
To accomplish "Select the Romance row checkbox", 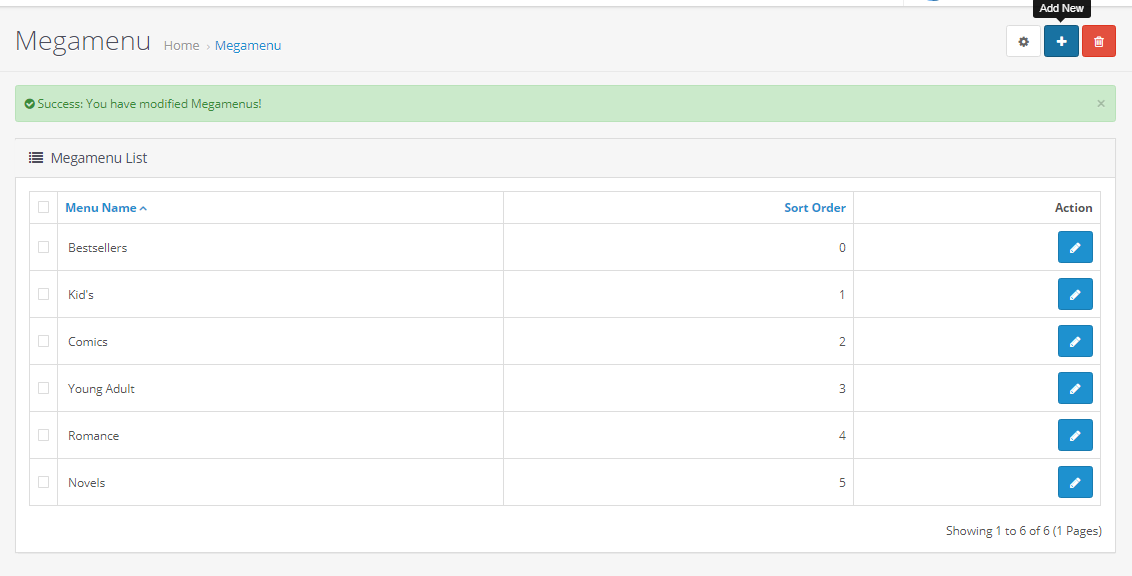I will coord(43,435).
